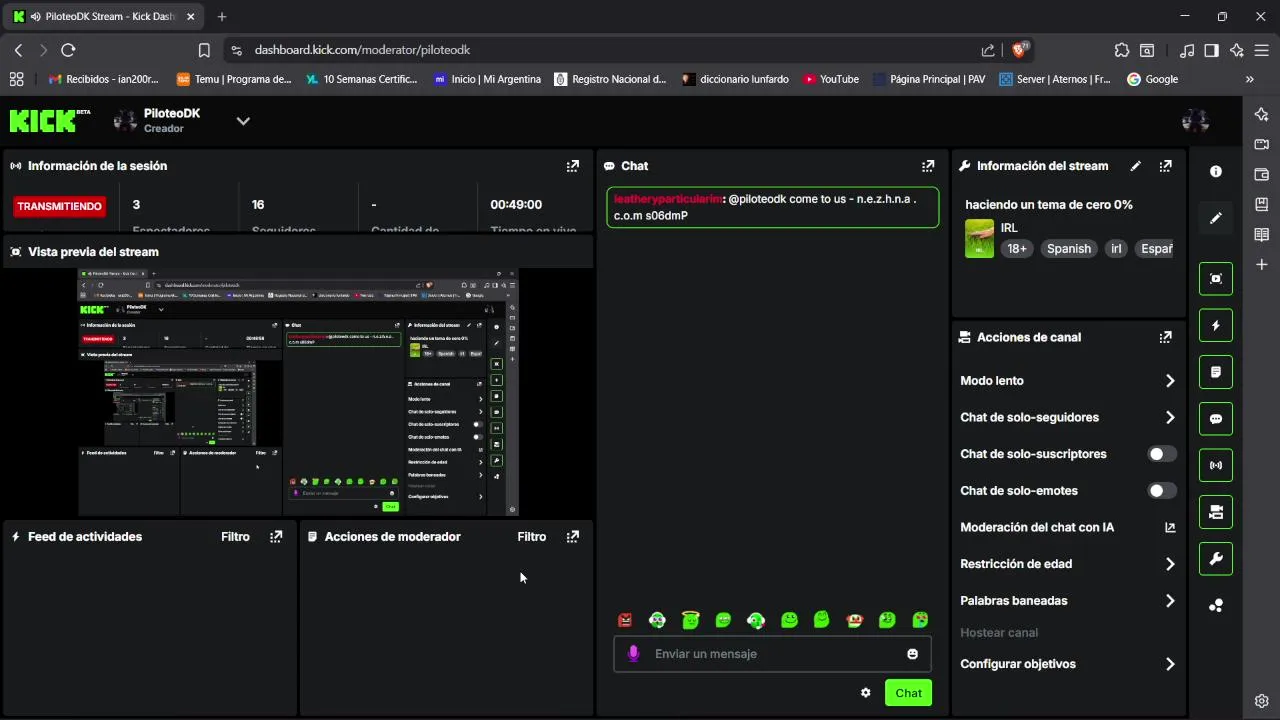Pop out the Información del stream panel
The width and height of the screenshot is (1280, 720).
(1165, 166)
